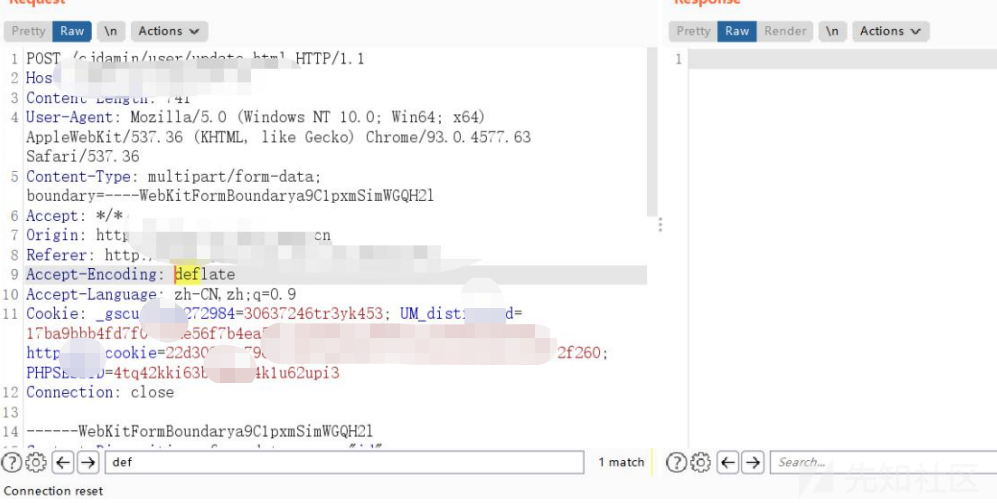
Task: Open response search help icon
Action: click(x=676, y=462)
